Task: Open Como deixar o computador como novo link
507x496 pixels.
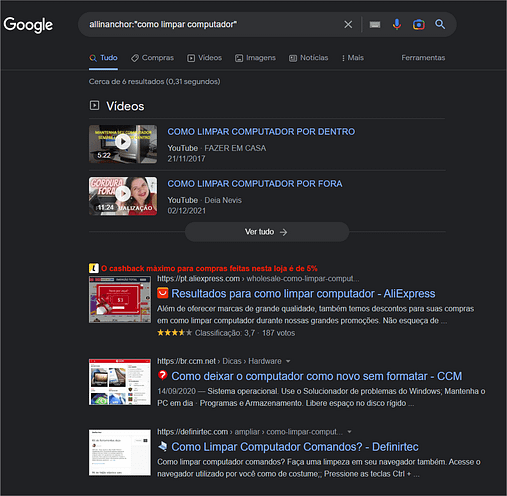Action: (x=316, y=376)
